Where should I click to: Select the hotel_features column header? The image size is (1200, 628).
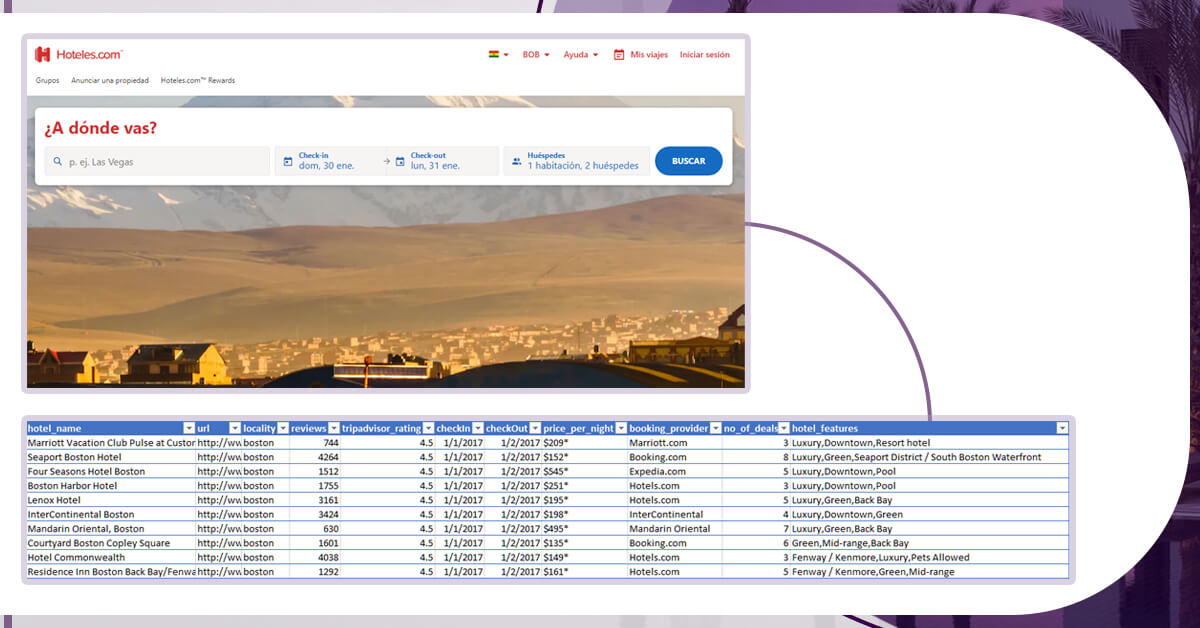[x=930, y=428]
